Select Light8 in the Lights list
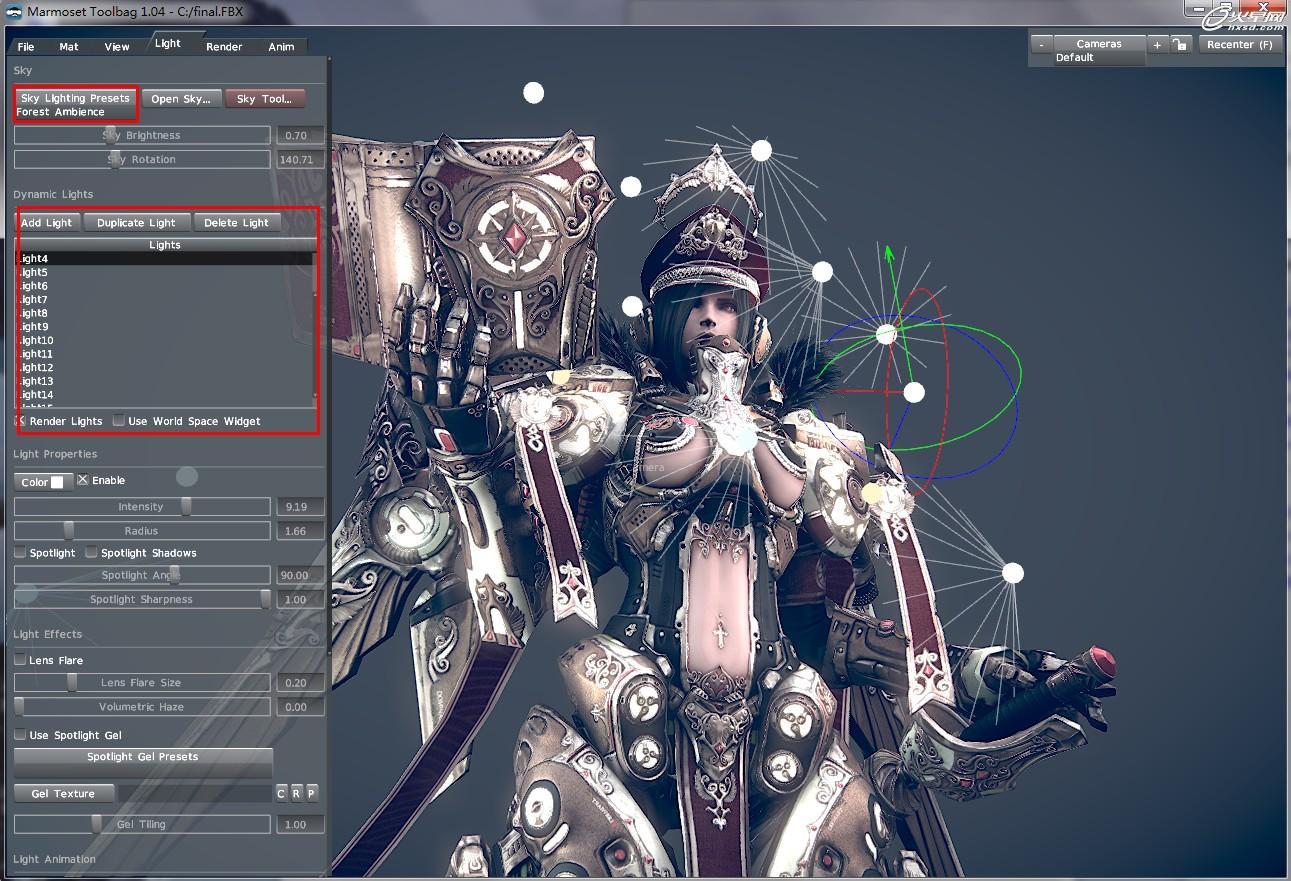 pos(165,313)
